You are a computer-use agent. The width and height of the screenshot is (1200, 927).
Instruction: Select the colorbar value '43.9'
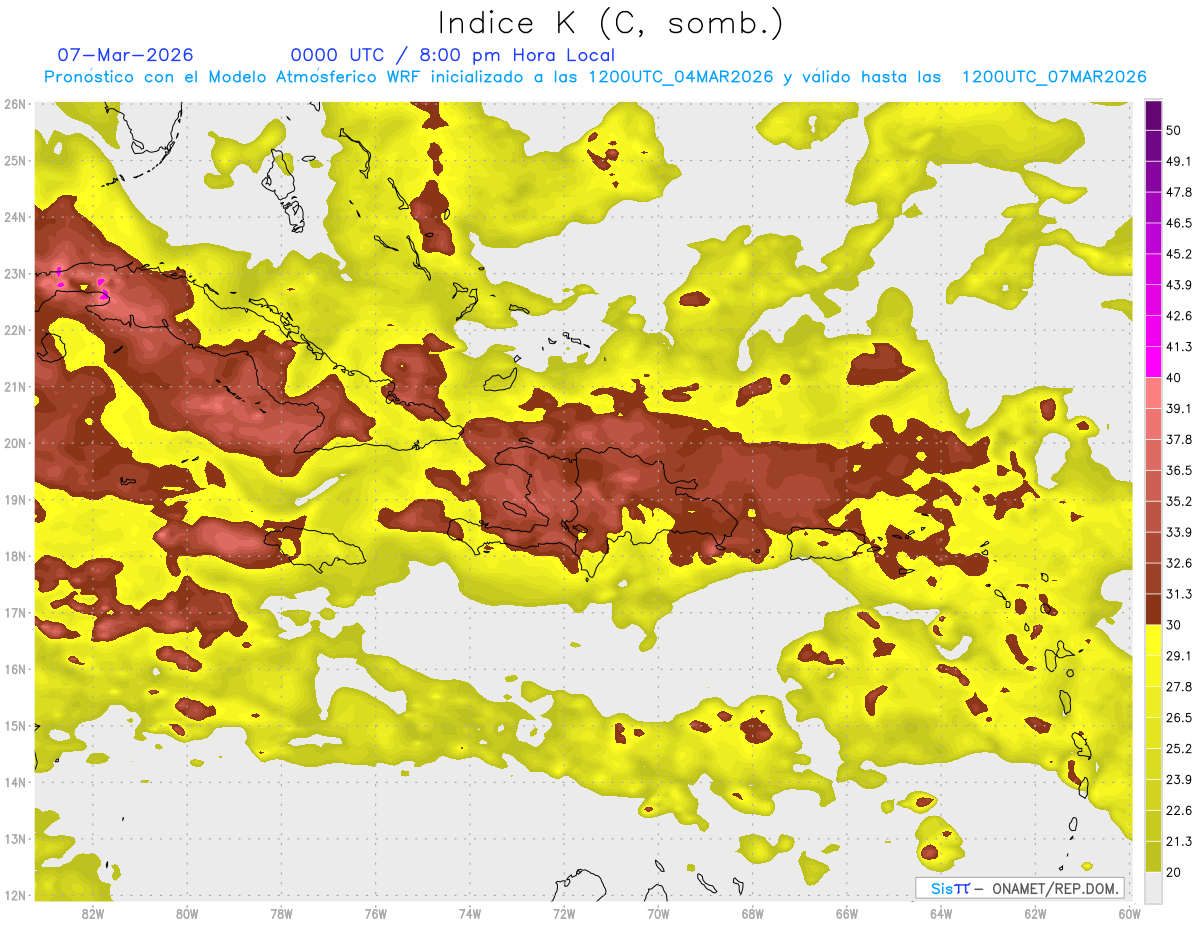1178,285
